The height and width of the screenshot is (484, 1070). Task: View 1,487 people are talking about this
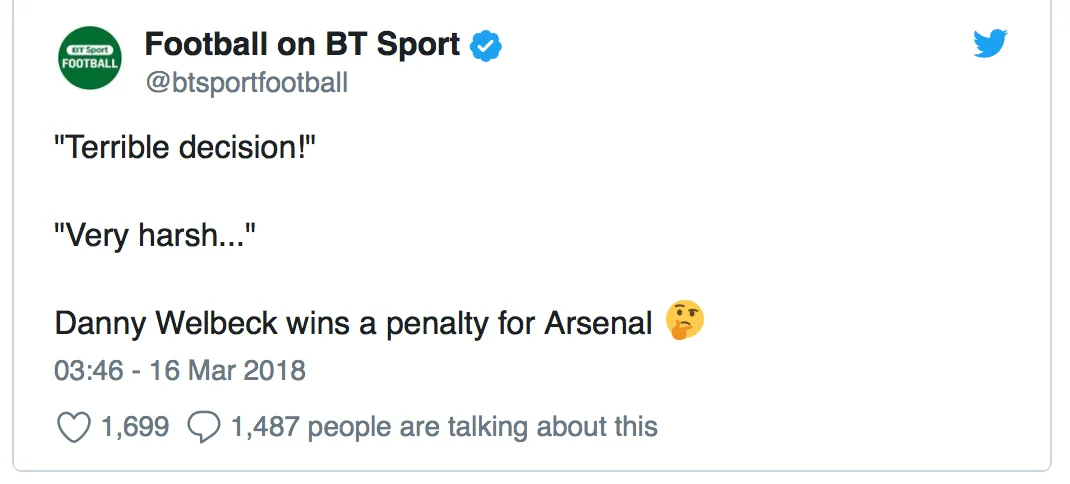coord(444,427)
